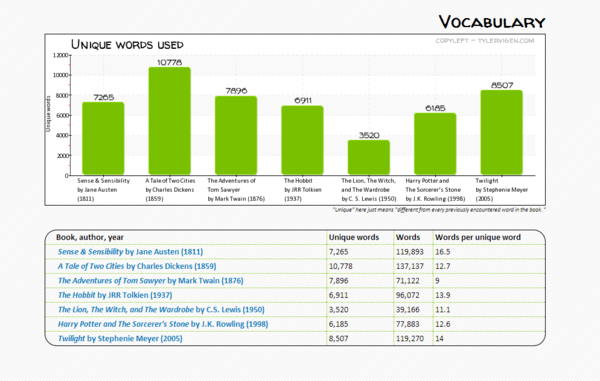Select the unique words cell 3,520
This screenshot has height=381, width=600.
pyautogui.click(x=339, y=309)
